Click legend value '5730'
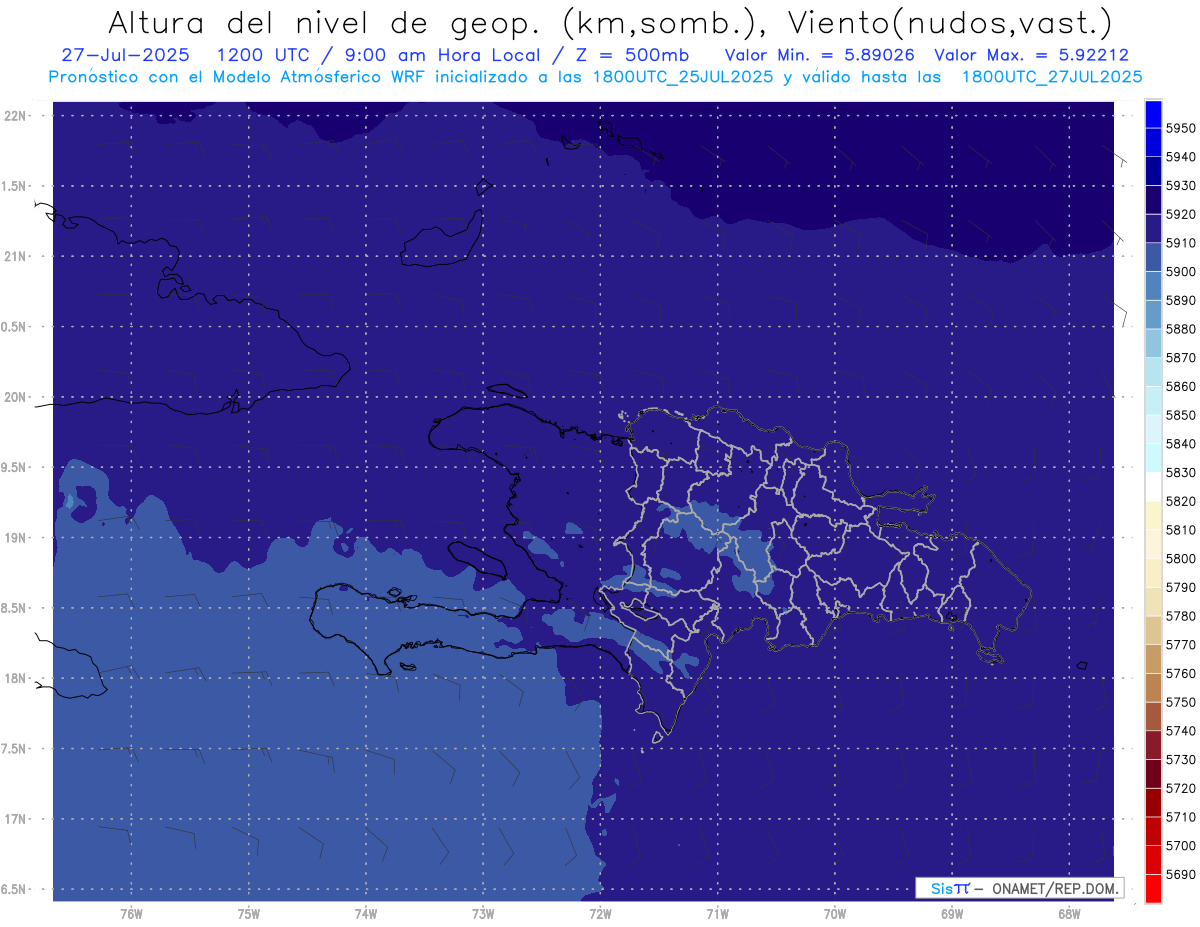This screenshot has width=1200, height=927. click(1181, 759)
